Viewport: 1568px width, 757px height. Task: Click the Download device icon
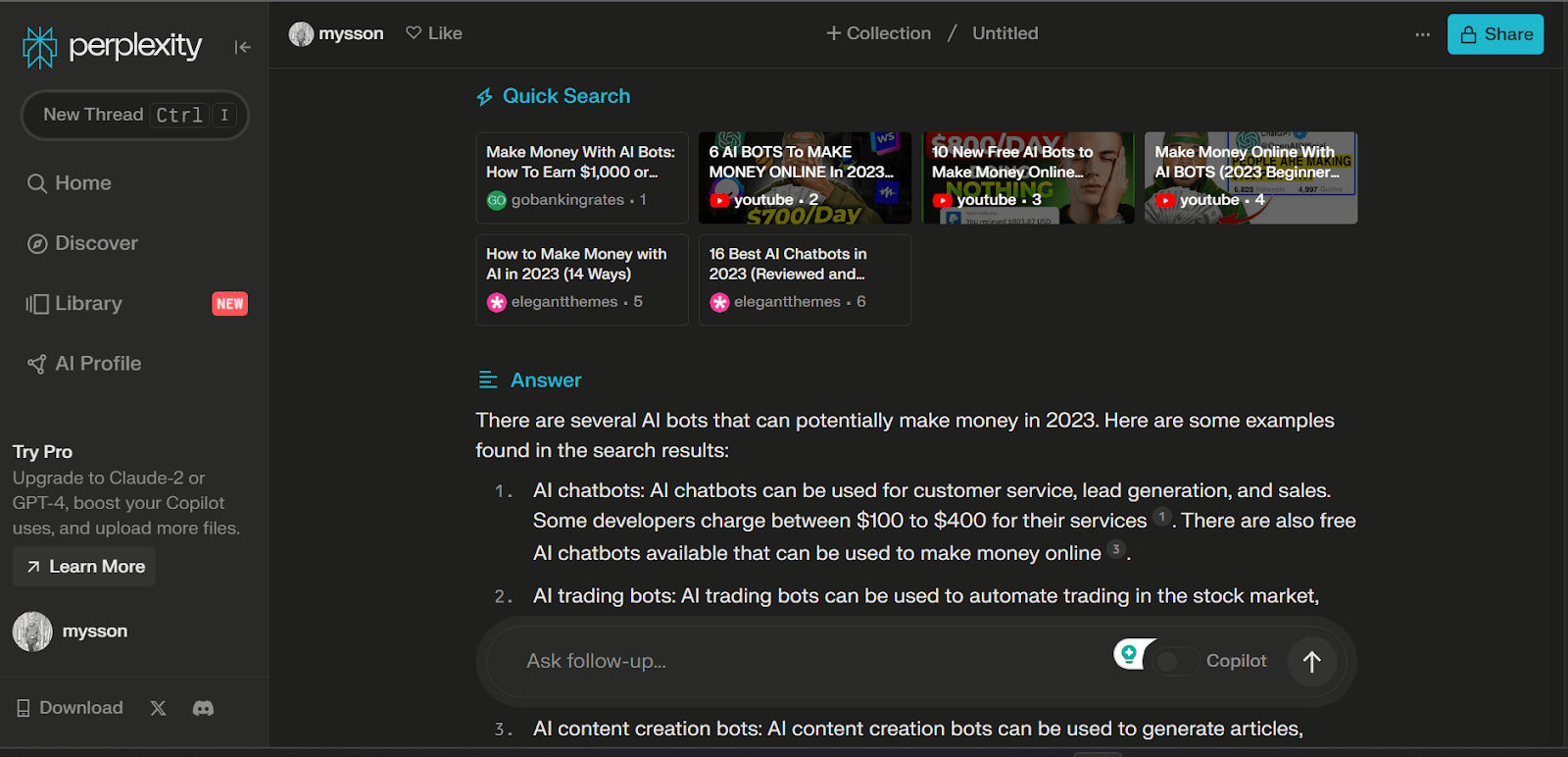pos(24,708)
